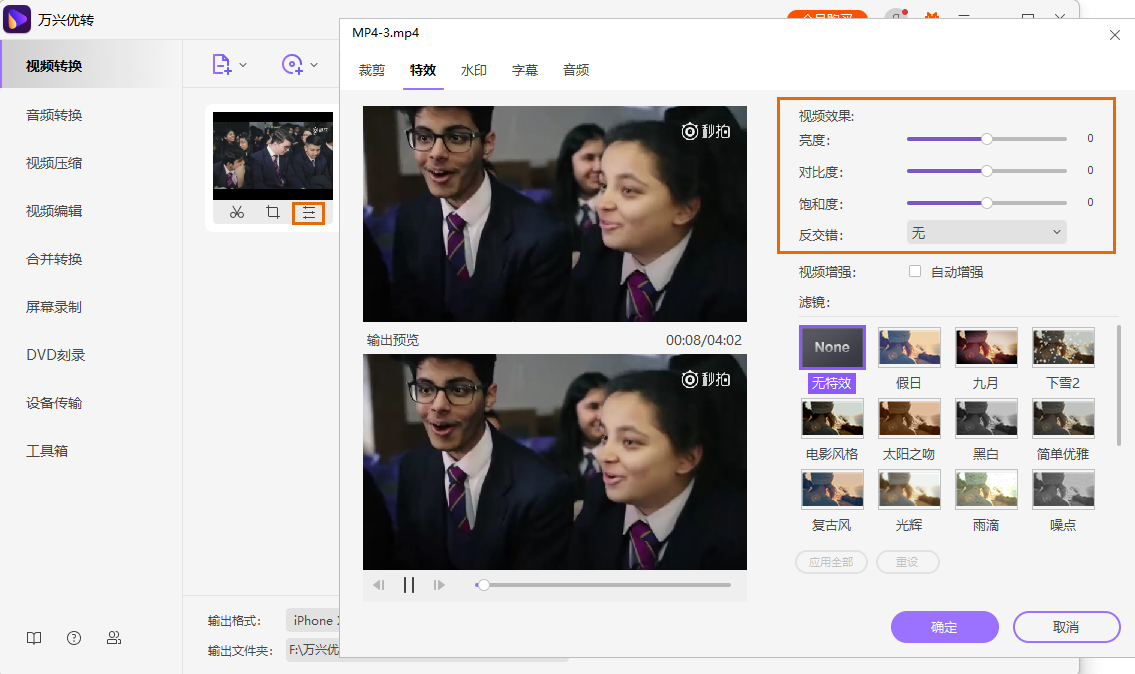Screen dimensions: 1135x674
Task: Click the scissors trim icon under thumbnail
Action: [237, 212]
